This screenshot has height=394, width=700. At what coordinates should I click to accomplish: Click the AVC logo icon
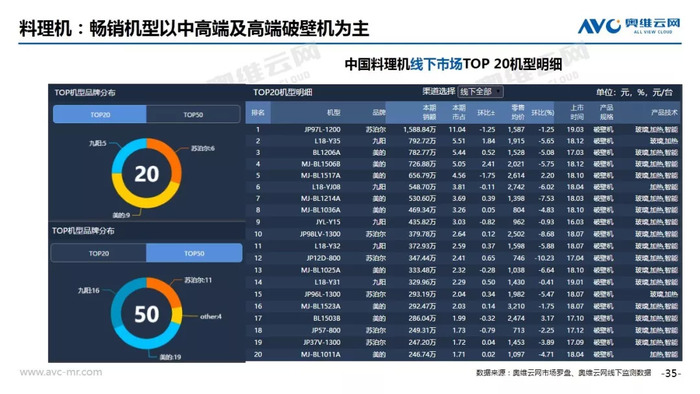pos(599,26)
